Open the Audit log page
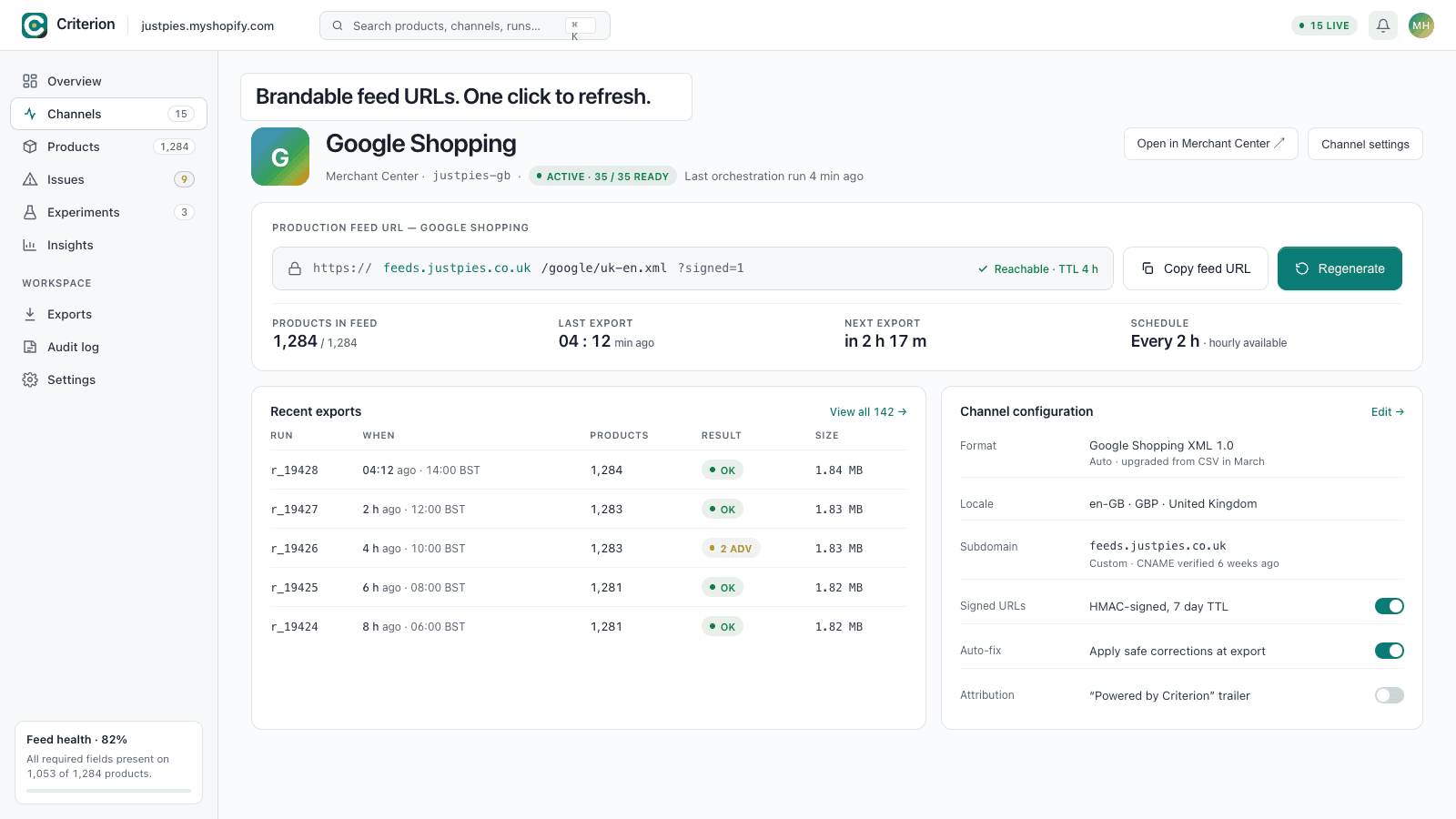The height and width of the screenshot is (819, 1456). (108, 347)
